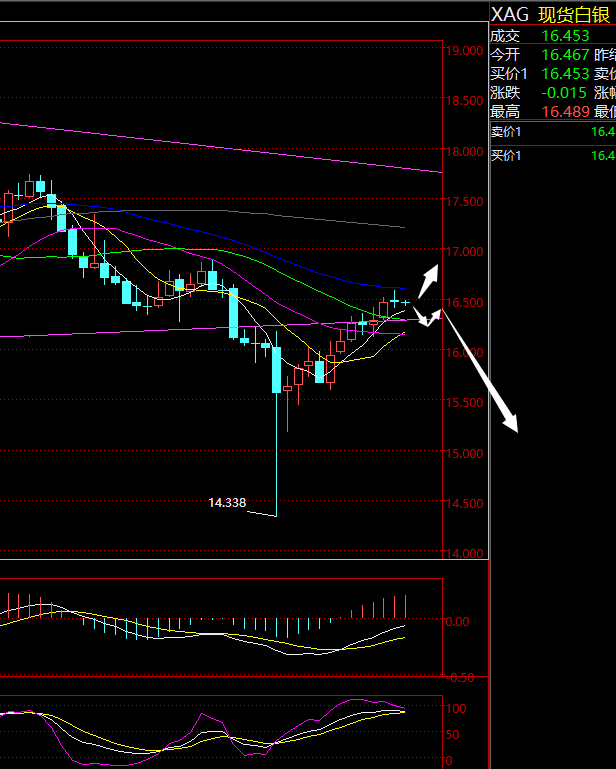Click the tallest red MACD histogram bar at right

tap(406, 607)
